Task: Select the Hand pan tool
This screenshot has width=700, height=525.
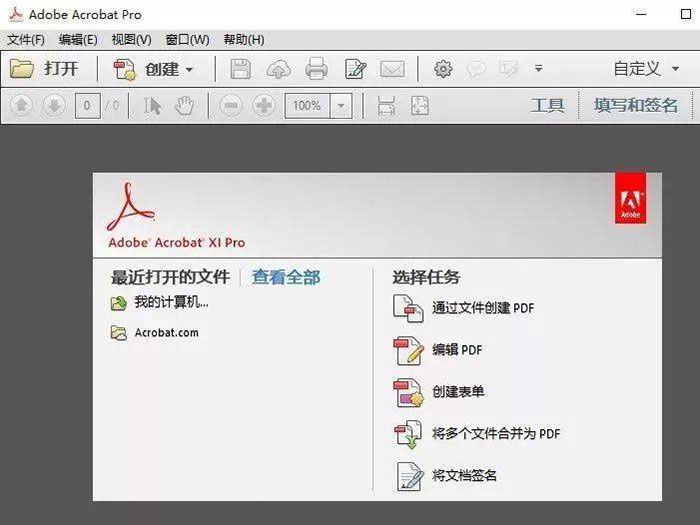Action: coord(184,106)
